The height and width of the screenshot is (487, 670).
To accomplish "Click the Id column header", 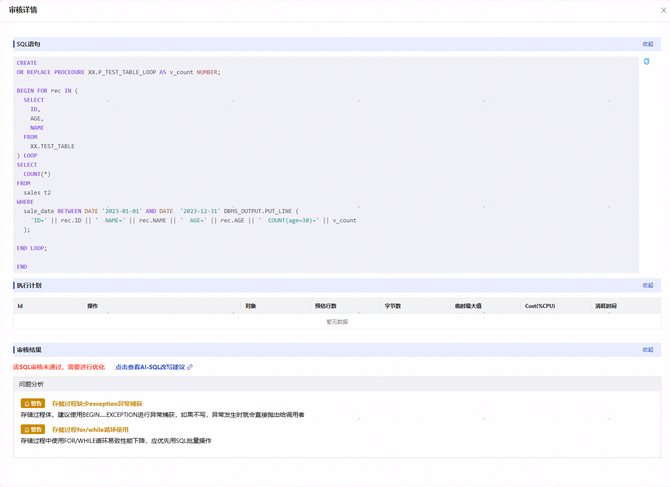I will click(20, 306).
